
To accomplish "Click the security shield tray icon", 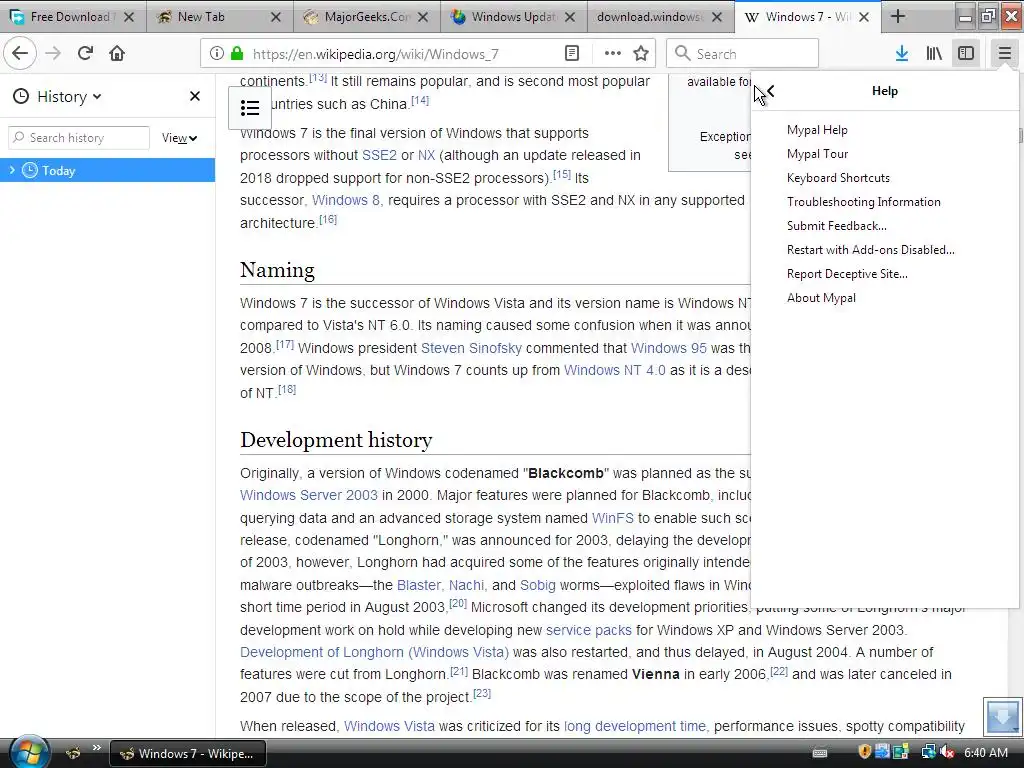I will (865, 752).
